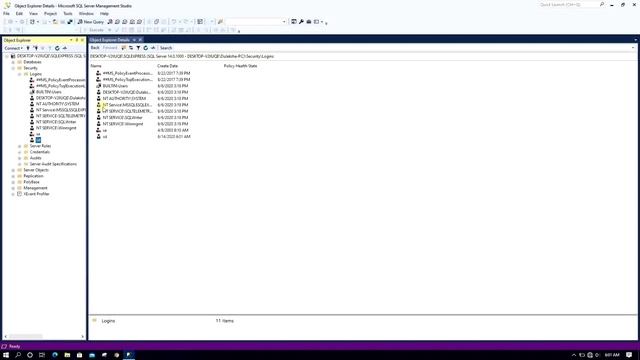The width and height of the screenshot is (640, 360).
Task: Open the Edit menu
Action: 19,13
